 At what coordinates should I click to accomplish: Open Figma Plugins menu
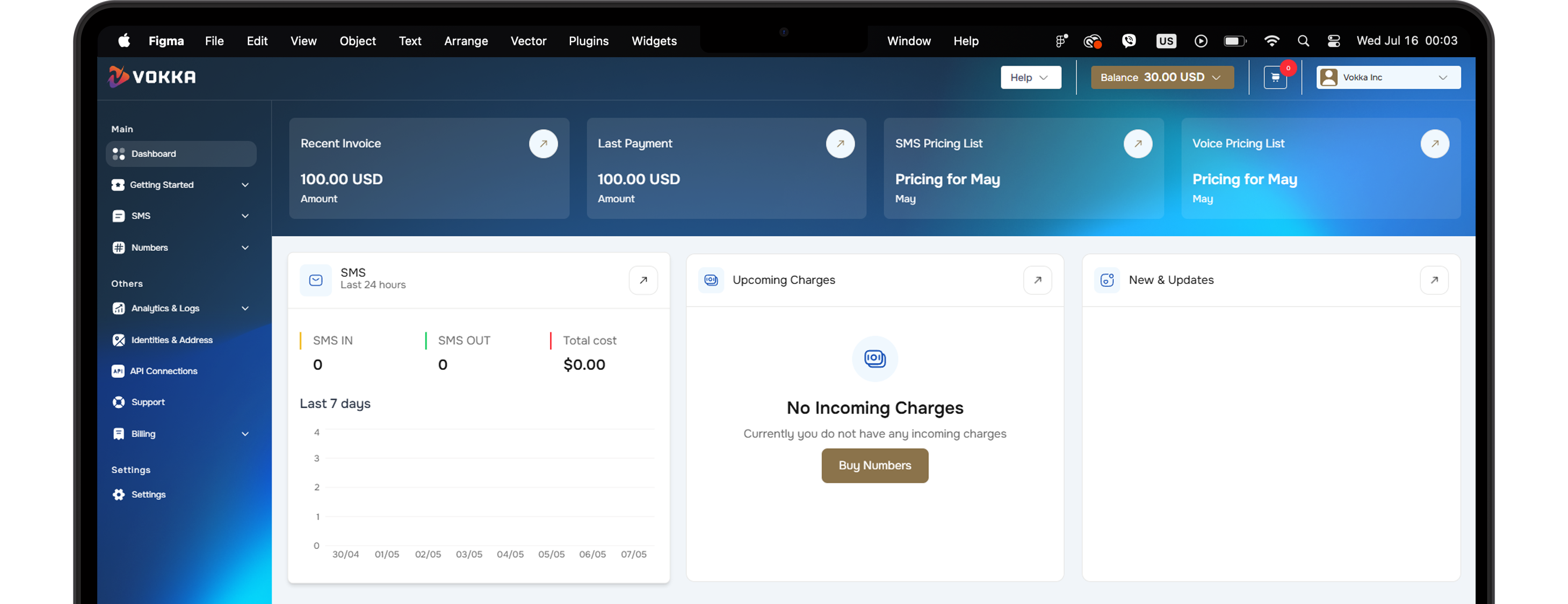pyautogui.click(x=588, y=41)
